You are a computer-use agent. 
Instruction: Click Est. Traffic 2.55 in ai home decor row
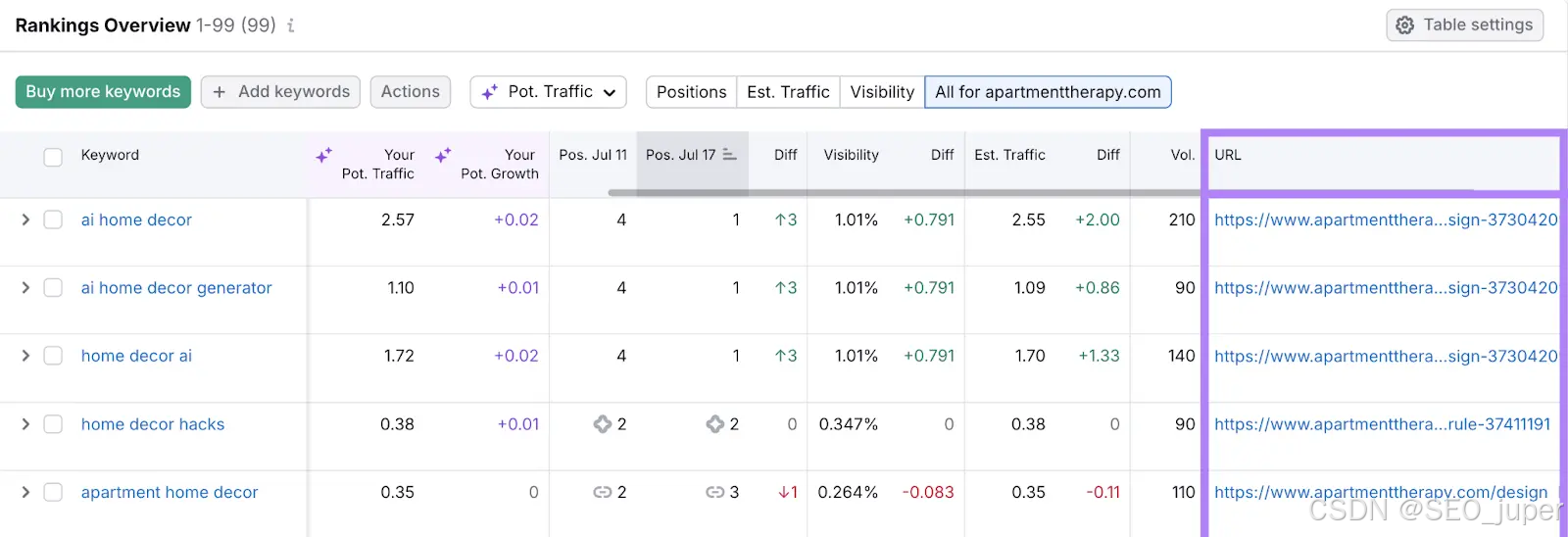click(1029, 220)
